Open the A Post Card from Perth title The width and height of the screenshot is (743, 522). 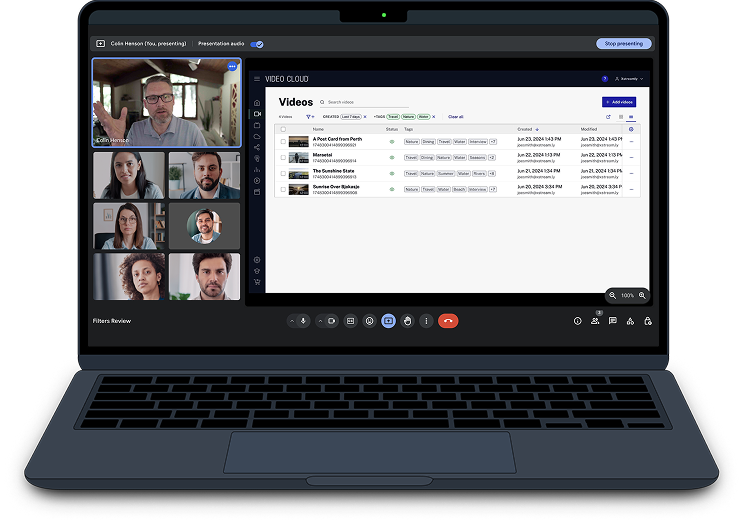click(337, 139)
